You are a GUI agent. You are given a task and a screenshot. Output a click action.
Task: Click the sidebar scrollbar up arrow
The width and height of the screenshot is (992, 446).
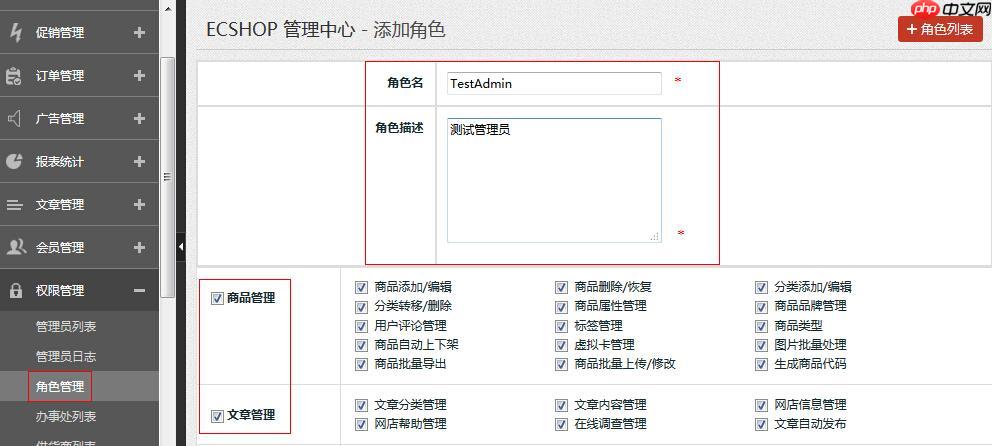click(167, 9)
